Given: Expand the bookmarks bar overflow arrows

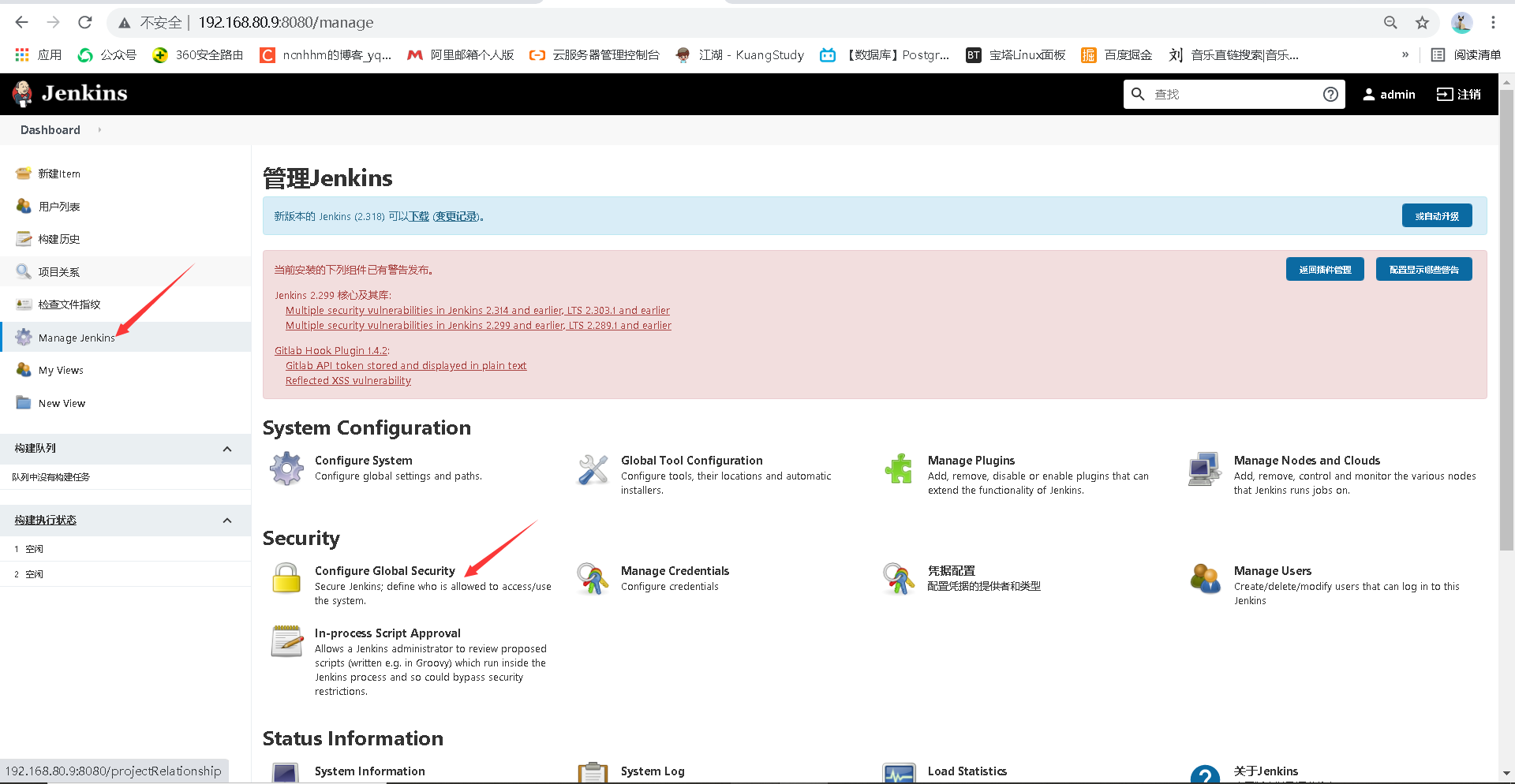Looking at the screenshot, I should [1405, 54].
